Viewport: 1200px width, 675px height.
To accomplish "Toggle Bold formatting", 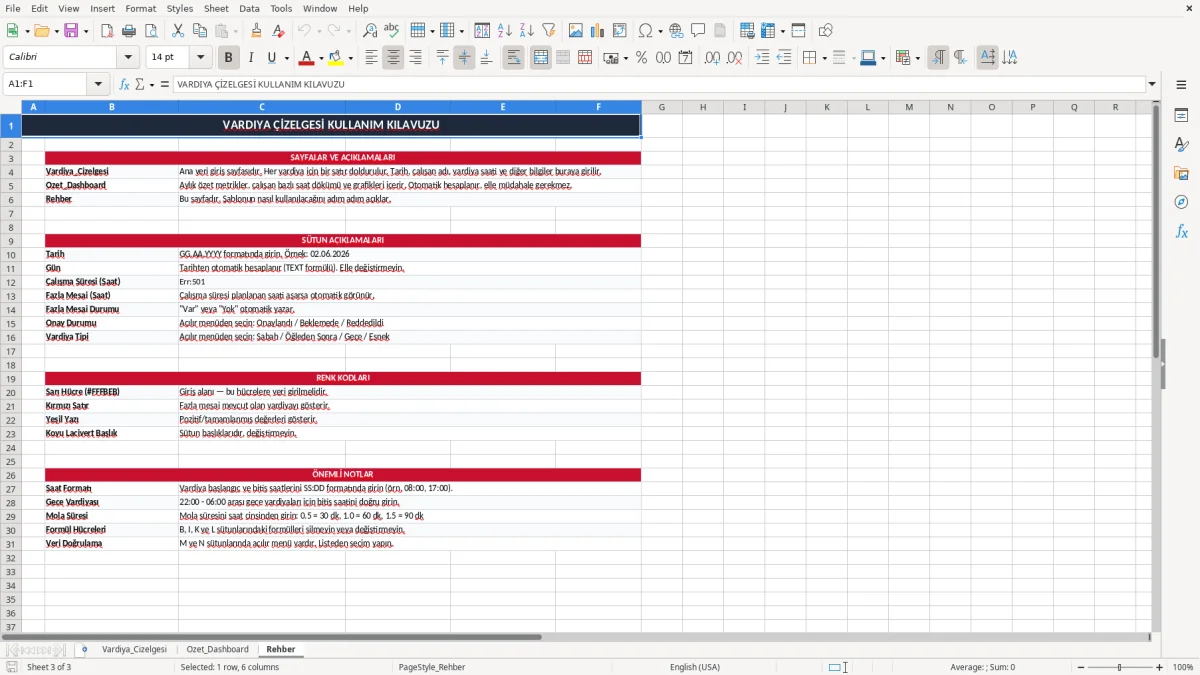I will coord(228,58).
